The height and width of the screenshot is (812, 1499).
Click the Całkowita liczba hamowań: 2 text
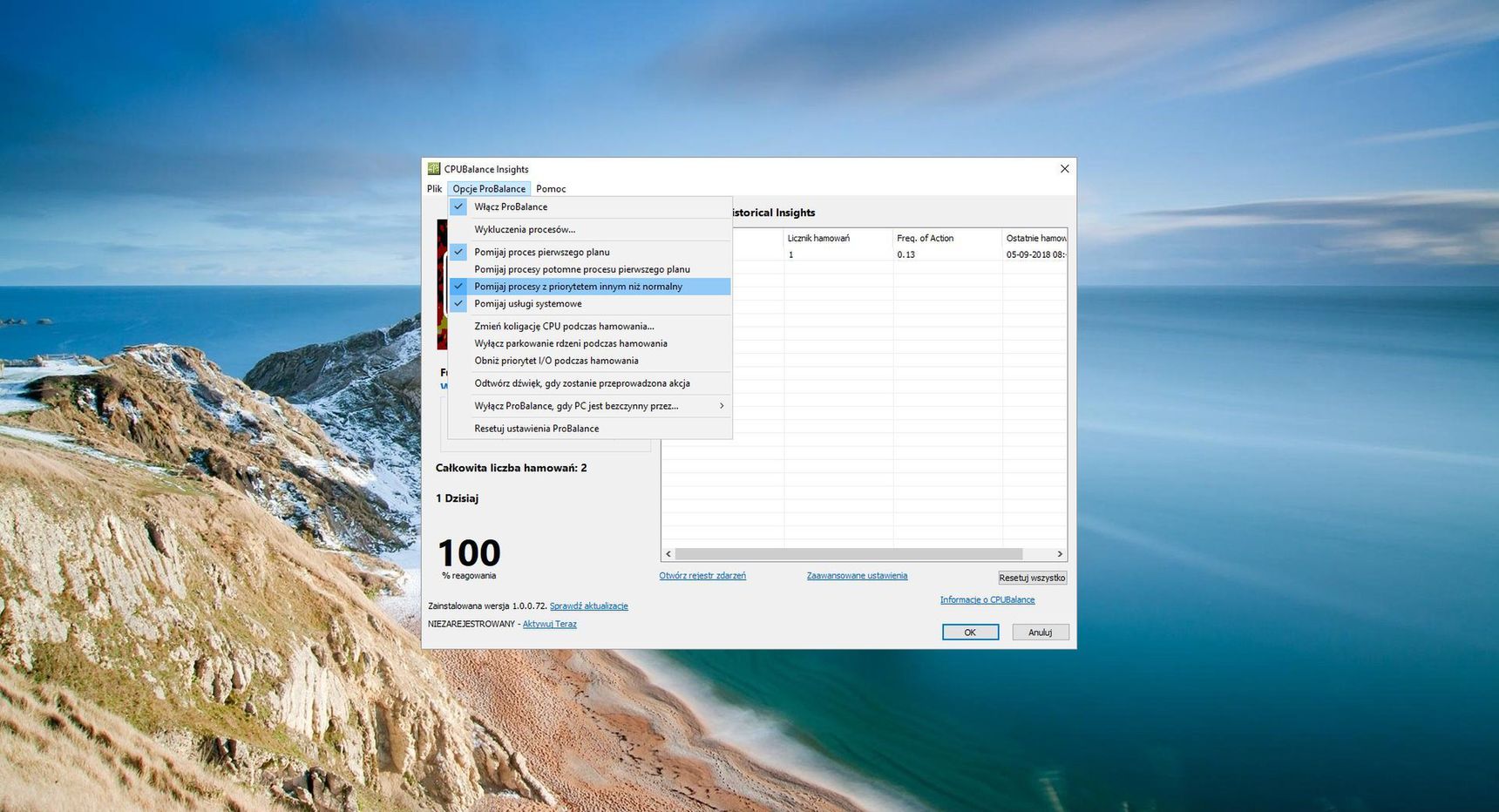tap(511, 468)
